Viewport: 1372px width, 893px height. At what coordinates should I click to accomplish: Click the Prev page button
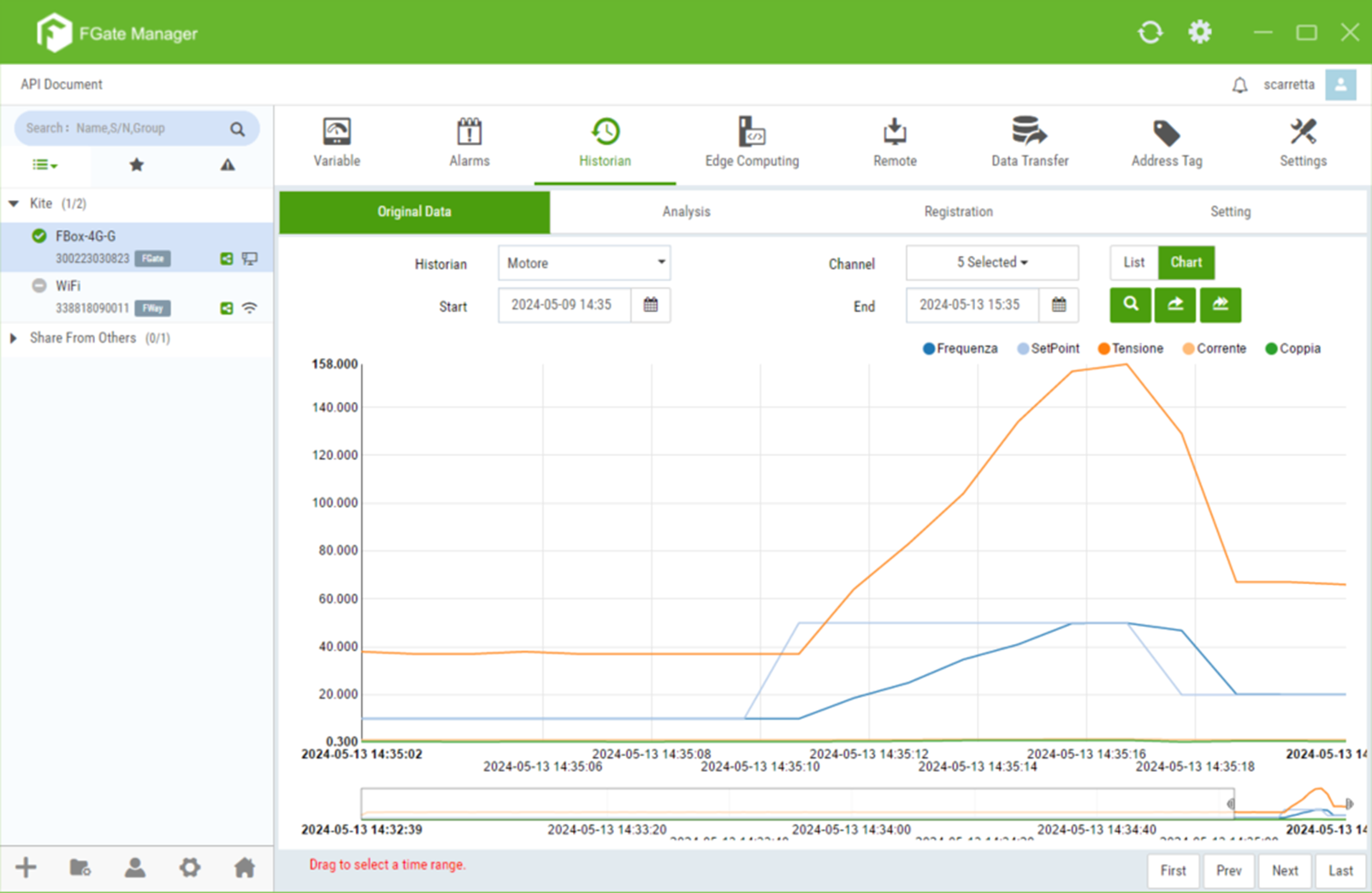click(1228, 871)
